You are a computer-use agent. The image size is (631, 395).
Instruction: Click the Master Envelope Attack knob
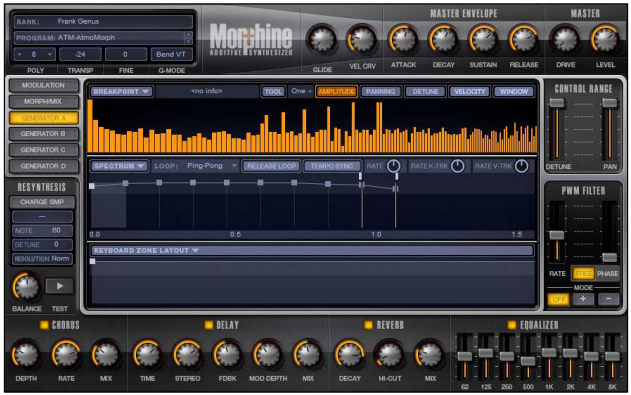point(403,39)
